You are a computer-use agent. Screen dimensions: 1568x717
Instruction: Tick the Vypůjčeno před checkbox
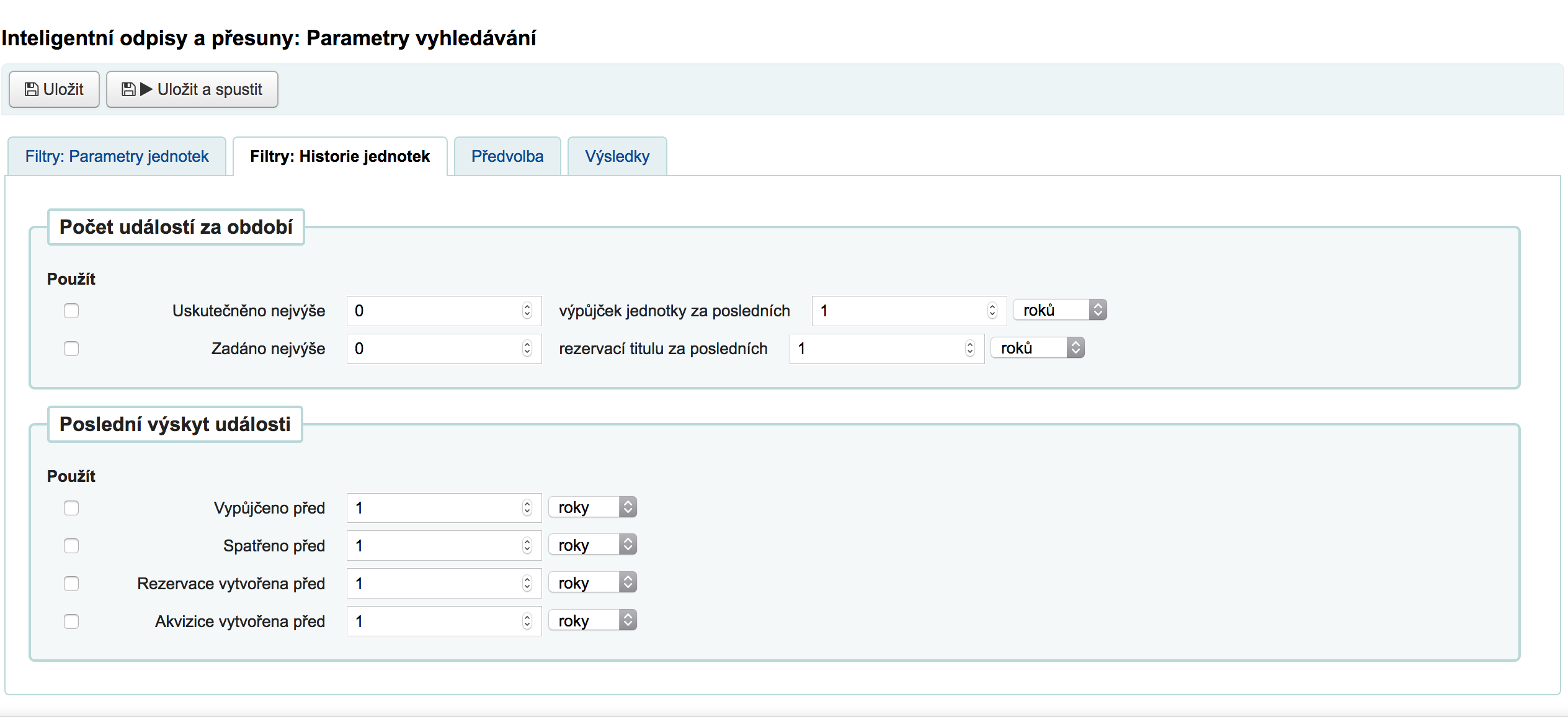tap(71, 508)
